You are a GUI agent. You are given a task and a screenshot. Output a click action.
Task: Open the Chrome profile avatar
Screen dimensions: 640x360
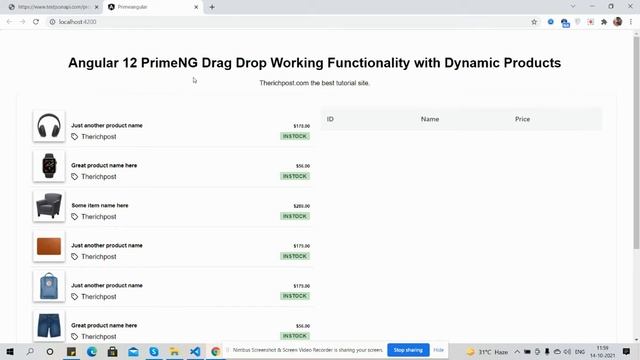point(618,22)
